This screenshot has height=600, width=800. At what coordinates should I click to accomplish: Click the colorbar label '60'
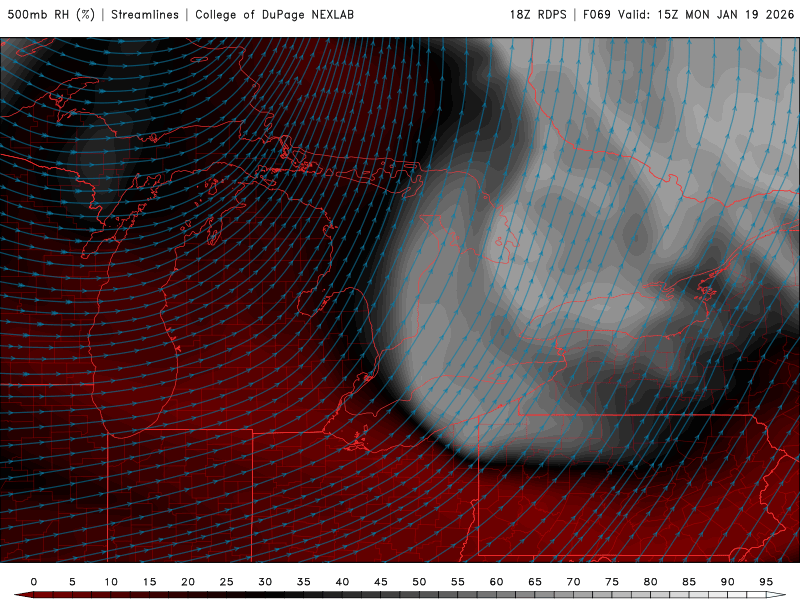496,582
